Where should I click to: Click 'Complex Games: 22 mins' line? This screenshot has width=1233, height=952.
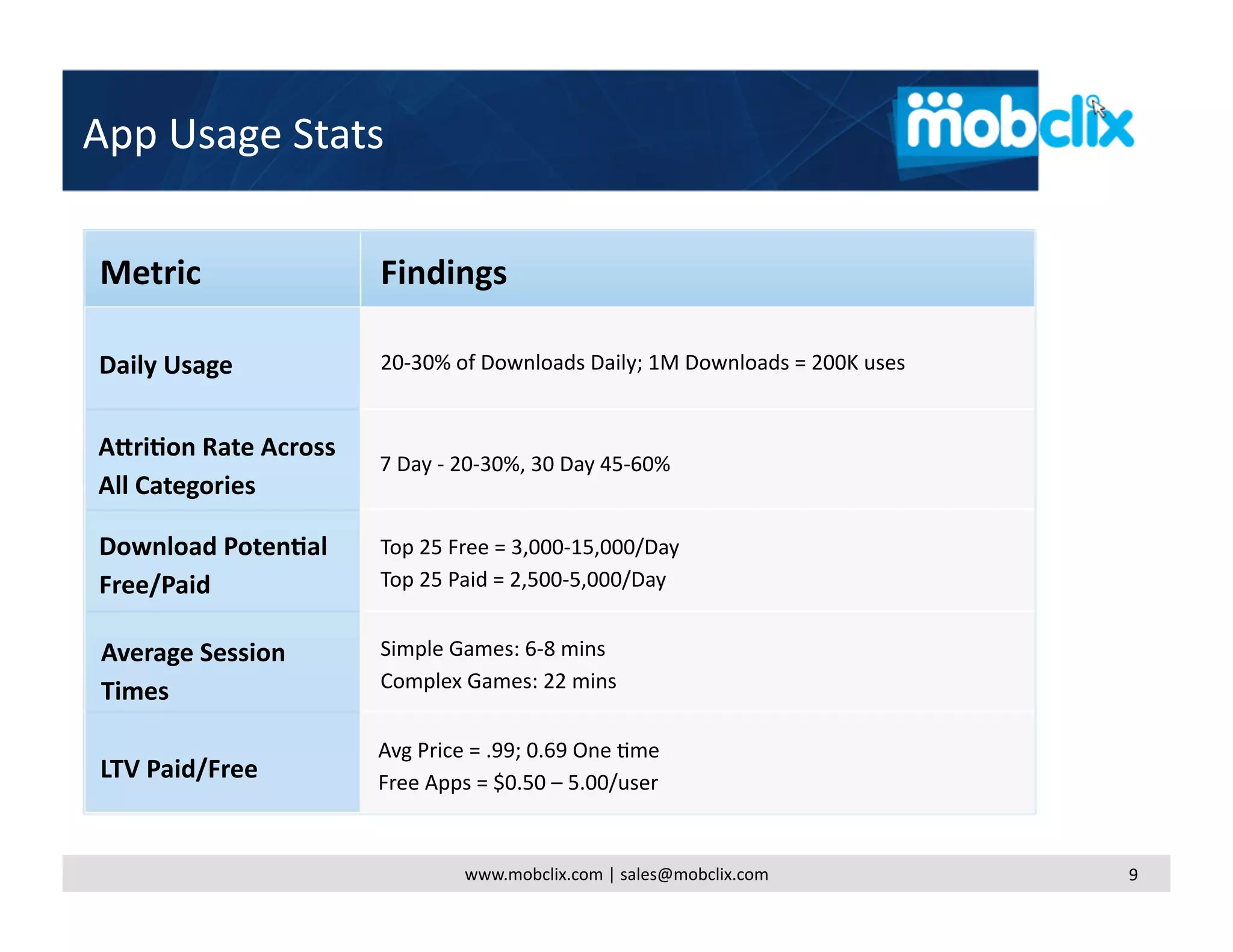pos(498,681)
